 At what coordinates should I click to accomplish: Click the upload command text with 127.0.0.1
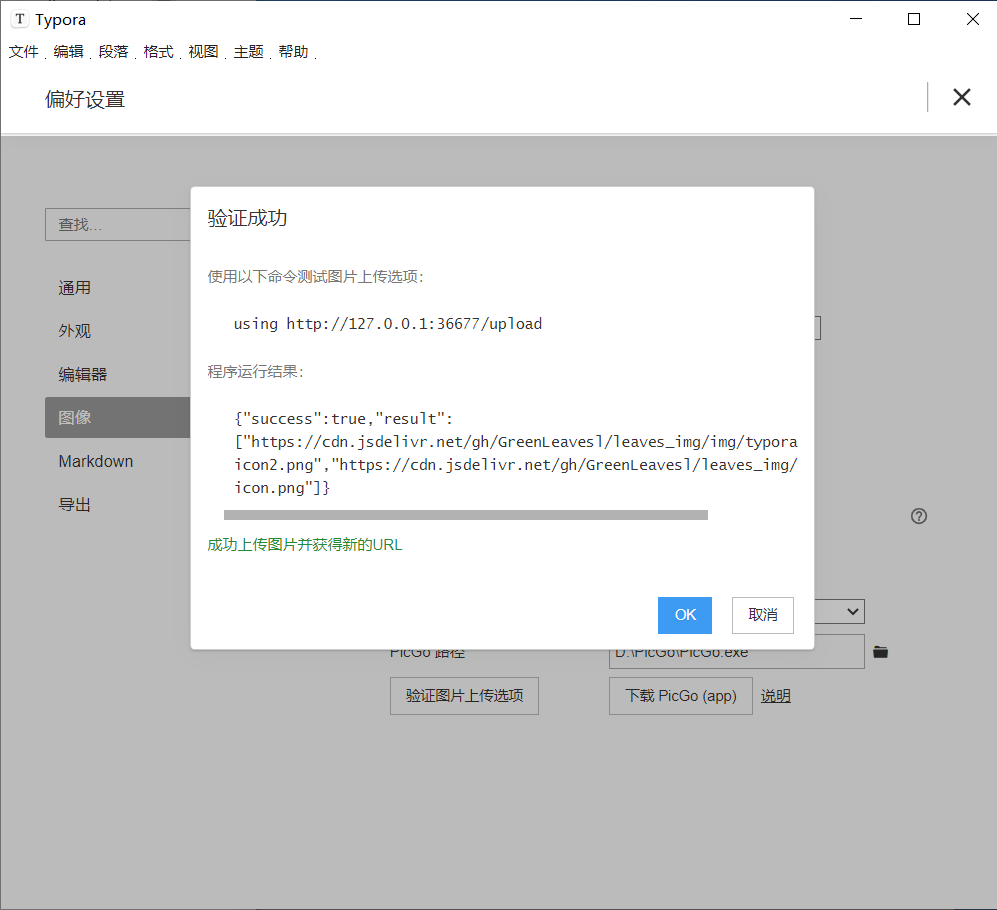pyautogui.click(x=388, y=324)
